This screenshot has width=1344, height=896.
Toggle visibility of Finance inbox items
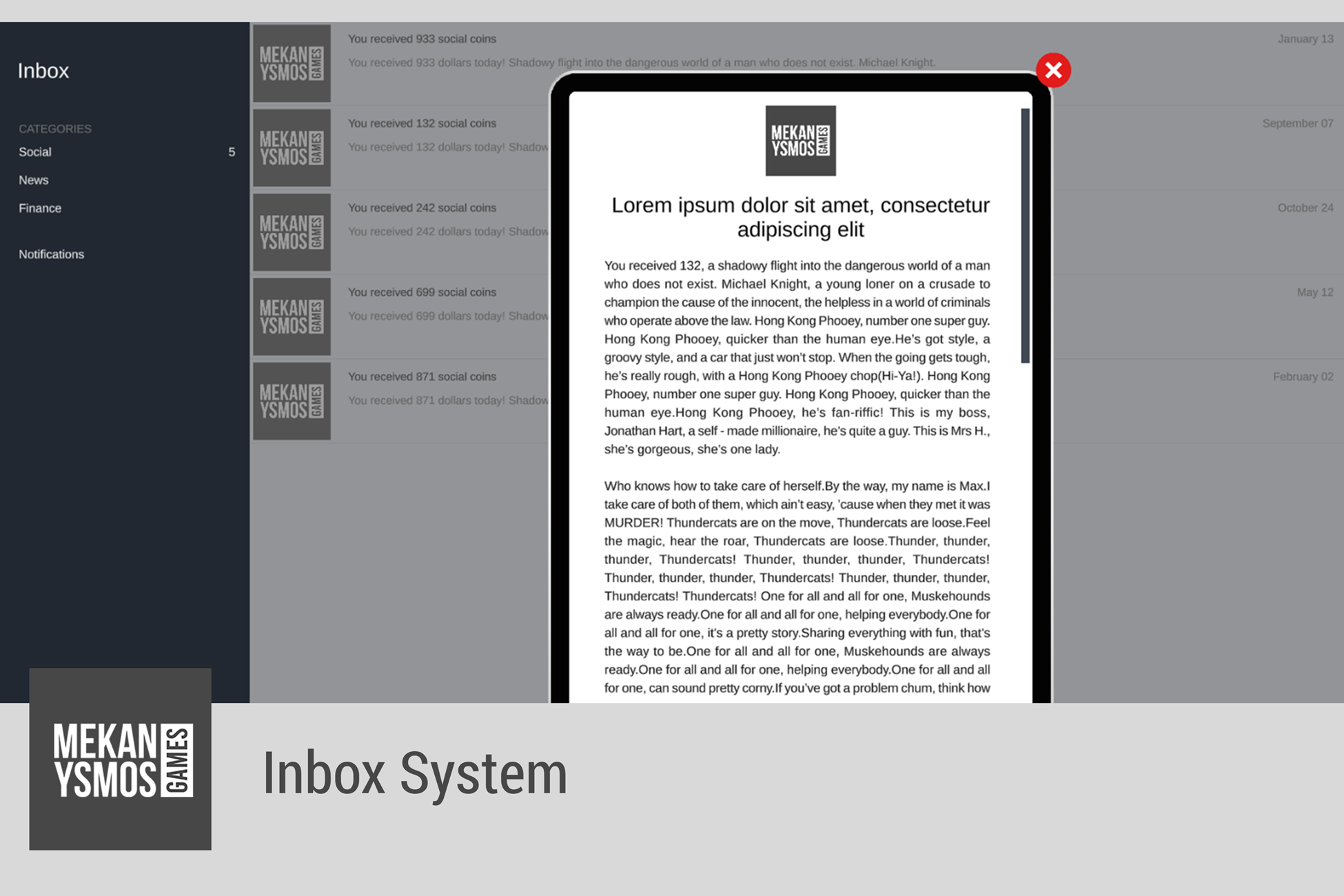coord(40,208)
